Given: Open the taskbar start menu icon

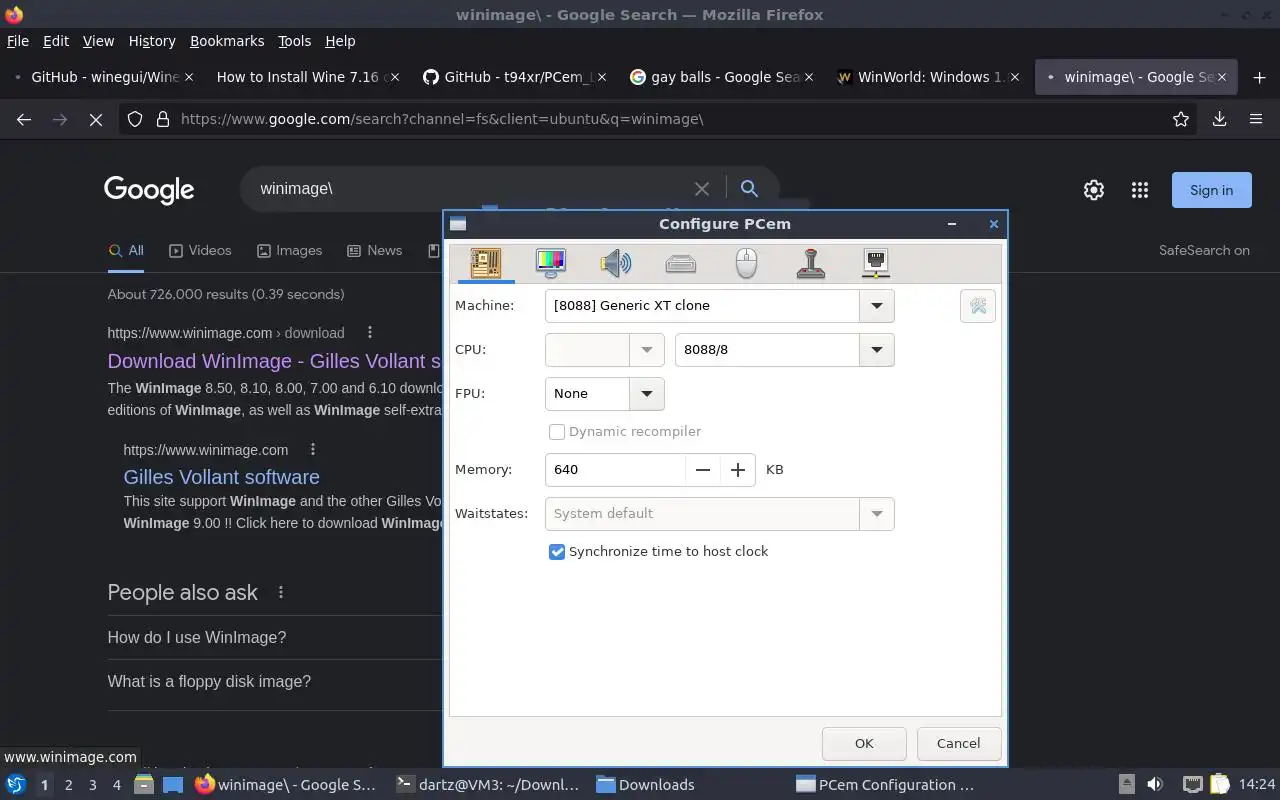Looking at the screenshot, I should (15, 784).
